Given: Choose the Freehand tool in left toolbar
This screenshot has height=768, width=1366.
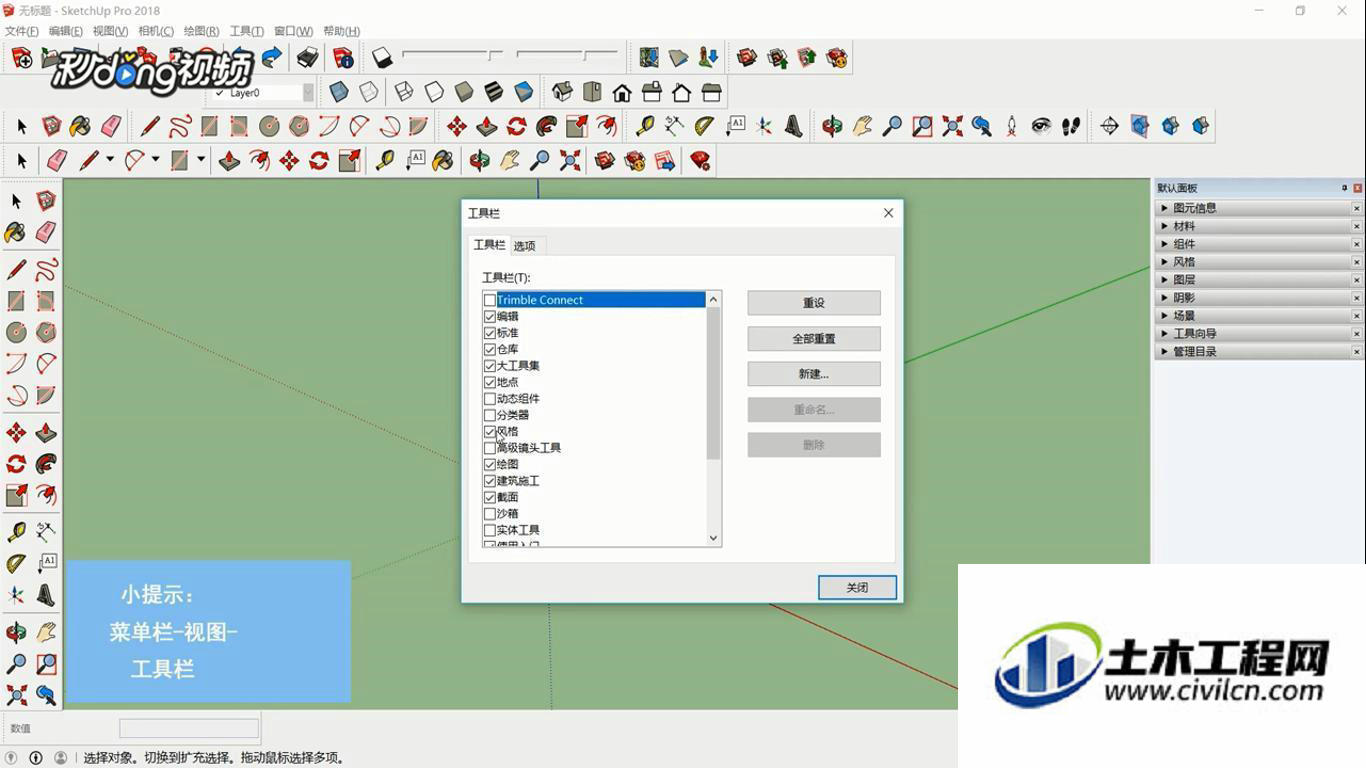Looking at the screenshot, I should click(46, 270).
